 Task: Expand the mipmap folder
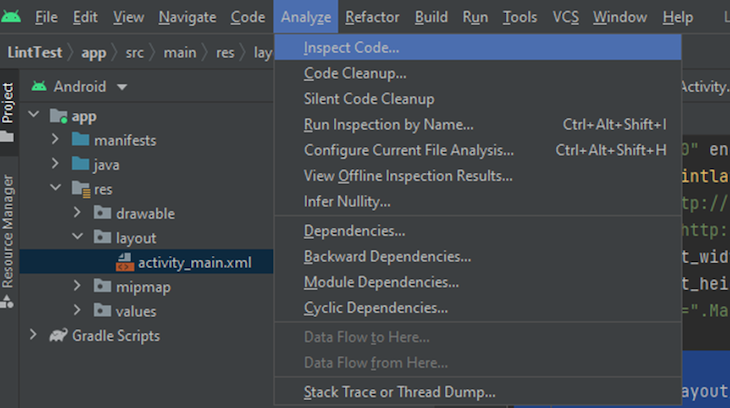click(77, 286)
